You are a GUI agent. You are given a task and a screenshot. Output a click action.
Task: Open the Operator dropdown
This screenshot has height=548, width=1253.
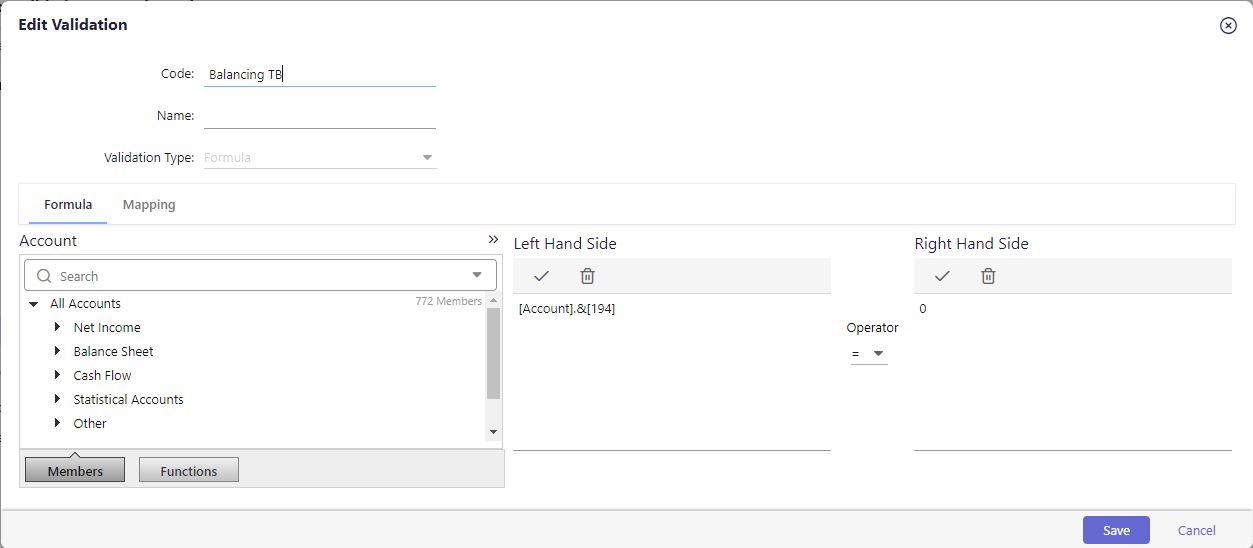(x=869, y=353)
